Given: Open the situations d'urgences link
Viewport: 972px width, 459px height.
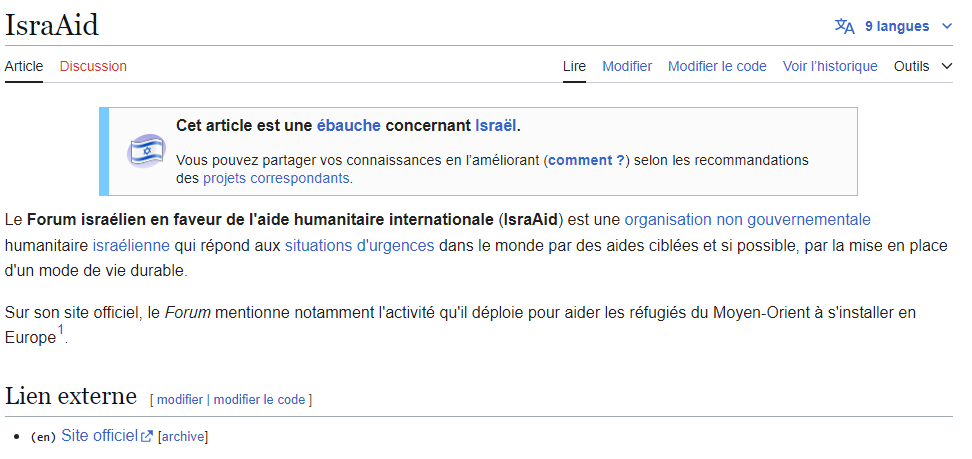Looking at the screenshot, I should pos(360,246).
